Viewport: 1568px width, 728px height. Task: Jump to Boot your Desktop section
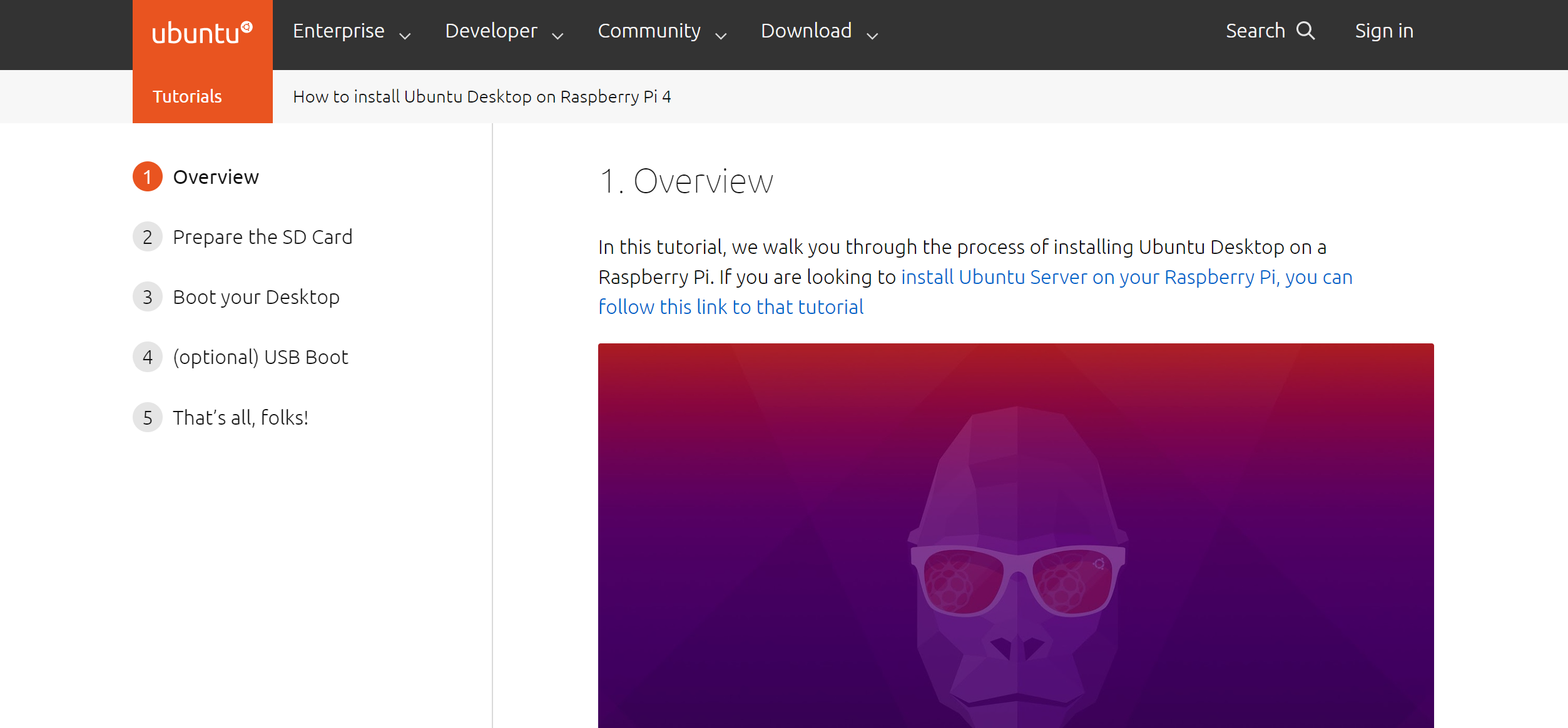pos(256,297)
